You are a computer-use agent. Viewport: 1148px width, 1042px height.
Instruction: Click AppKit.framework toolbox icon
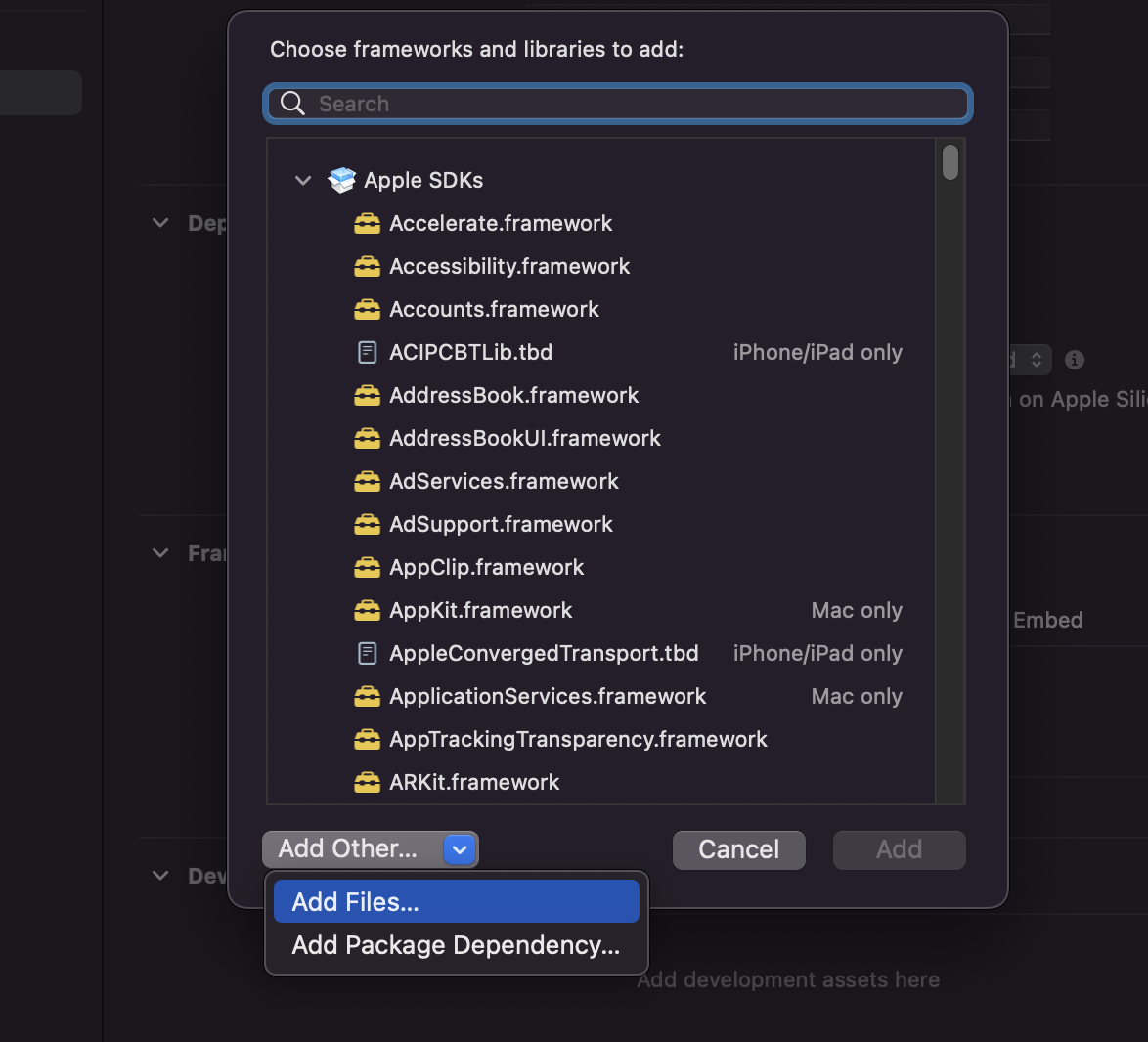[x=367, y=610]
